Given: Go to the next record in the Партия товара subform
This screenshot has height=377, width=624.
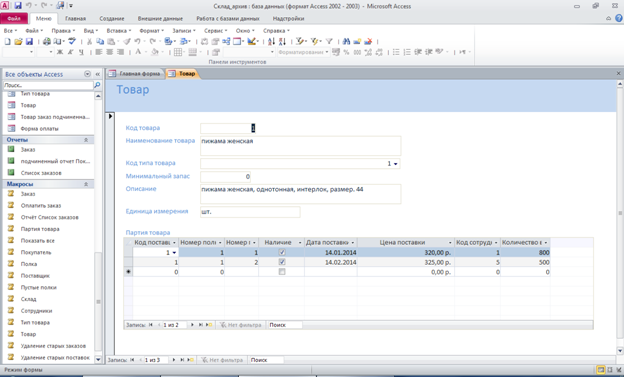Looking at the screenshot, I should (192, 325).
